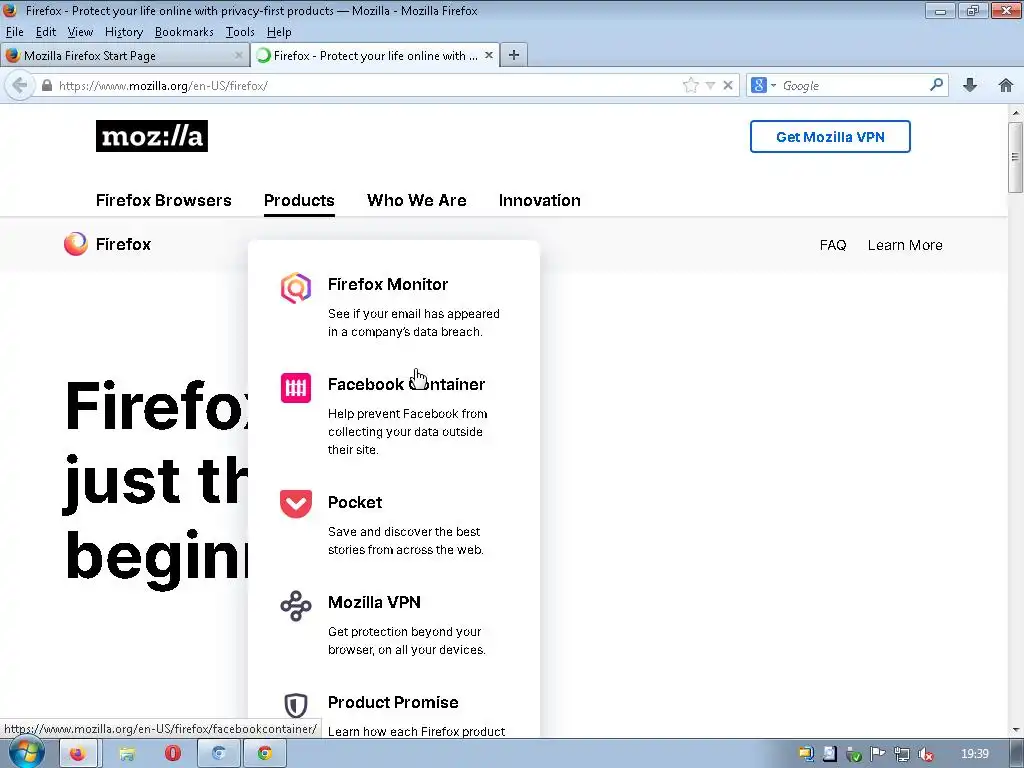Open a new tab with the plus button

point(514,56)
